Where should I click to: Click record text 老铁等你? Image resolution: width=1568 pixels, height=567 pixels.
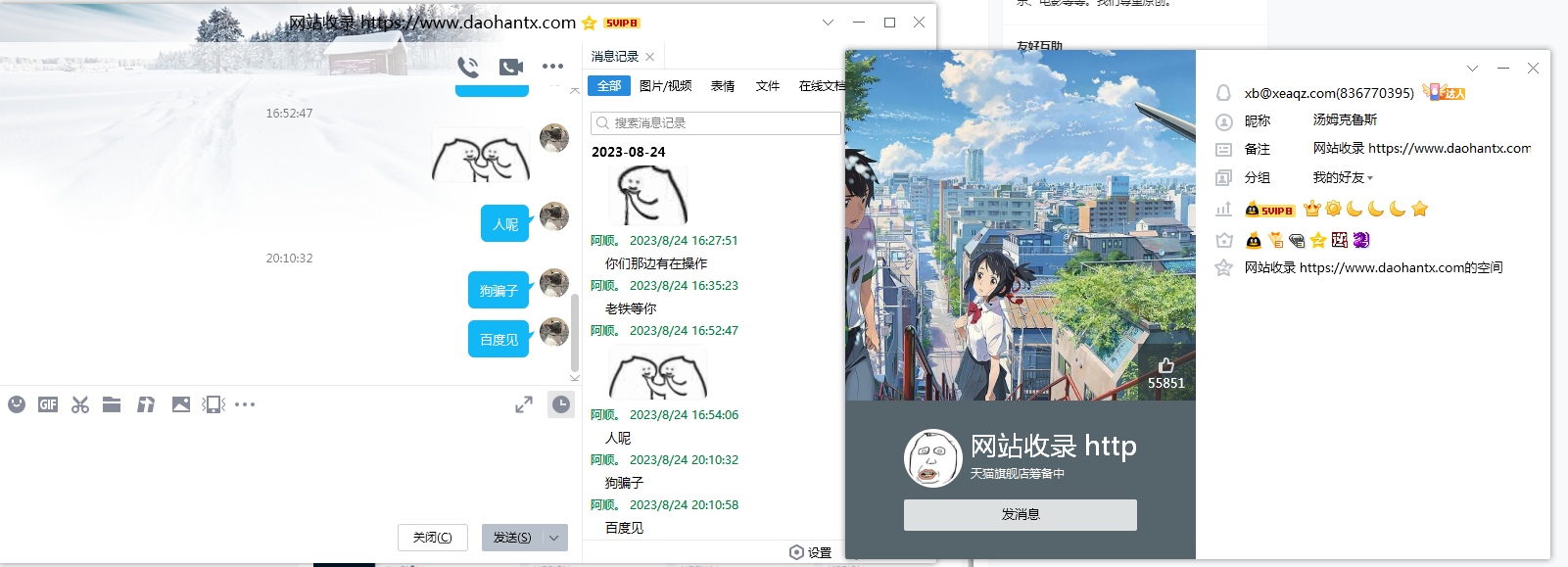click(x=631, y=308)
